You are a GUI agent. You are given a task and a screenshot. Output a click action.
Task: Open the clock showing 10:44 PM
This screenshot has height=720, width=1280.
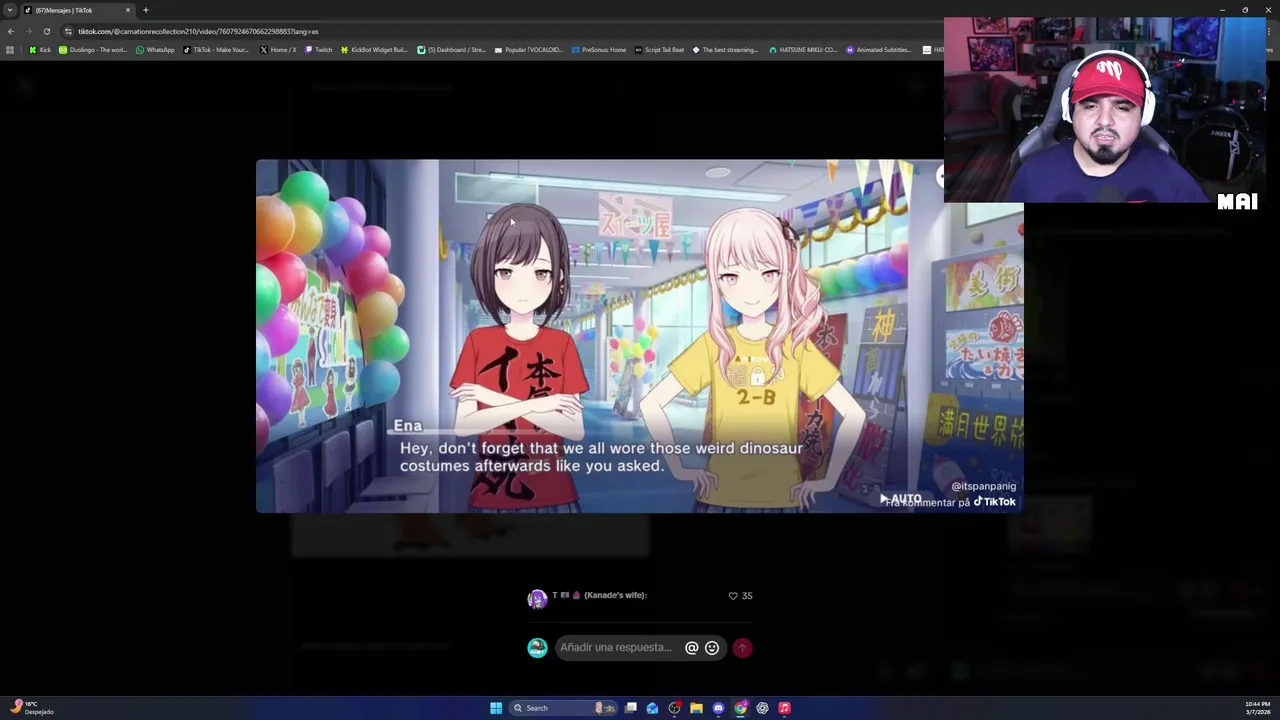pos(1257,708)
